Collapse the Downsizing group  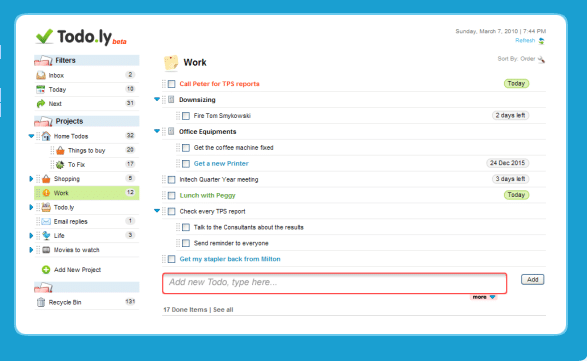pyautogui.click(x=157, y=99)
